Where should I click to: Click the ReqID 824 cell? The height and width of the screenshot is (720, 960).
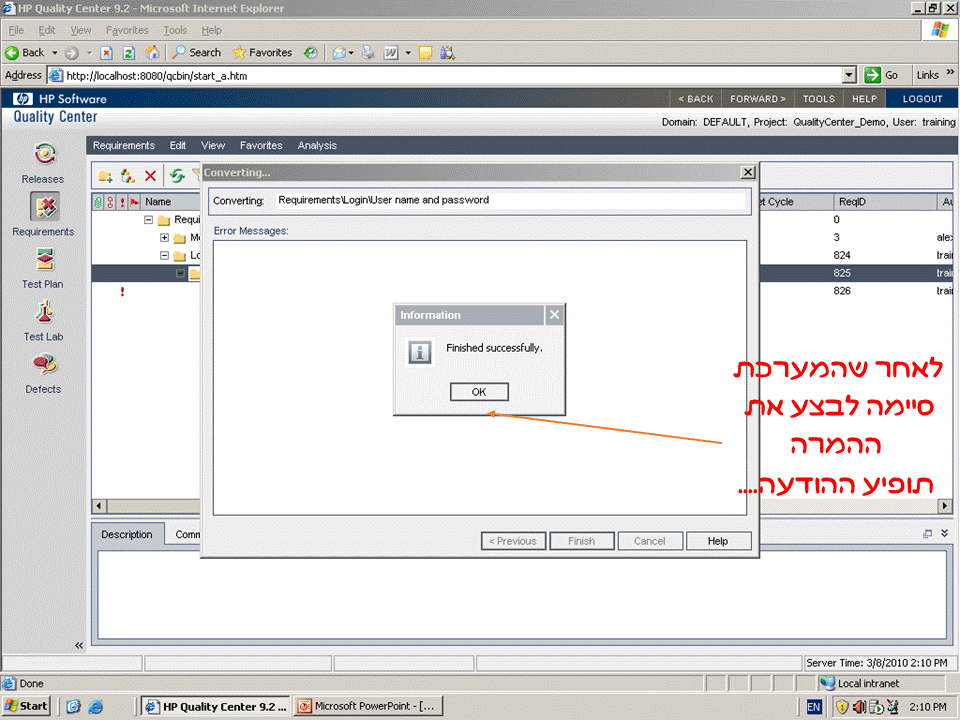[x=842, y=255]
